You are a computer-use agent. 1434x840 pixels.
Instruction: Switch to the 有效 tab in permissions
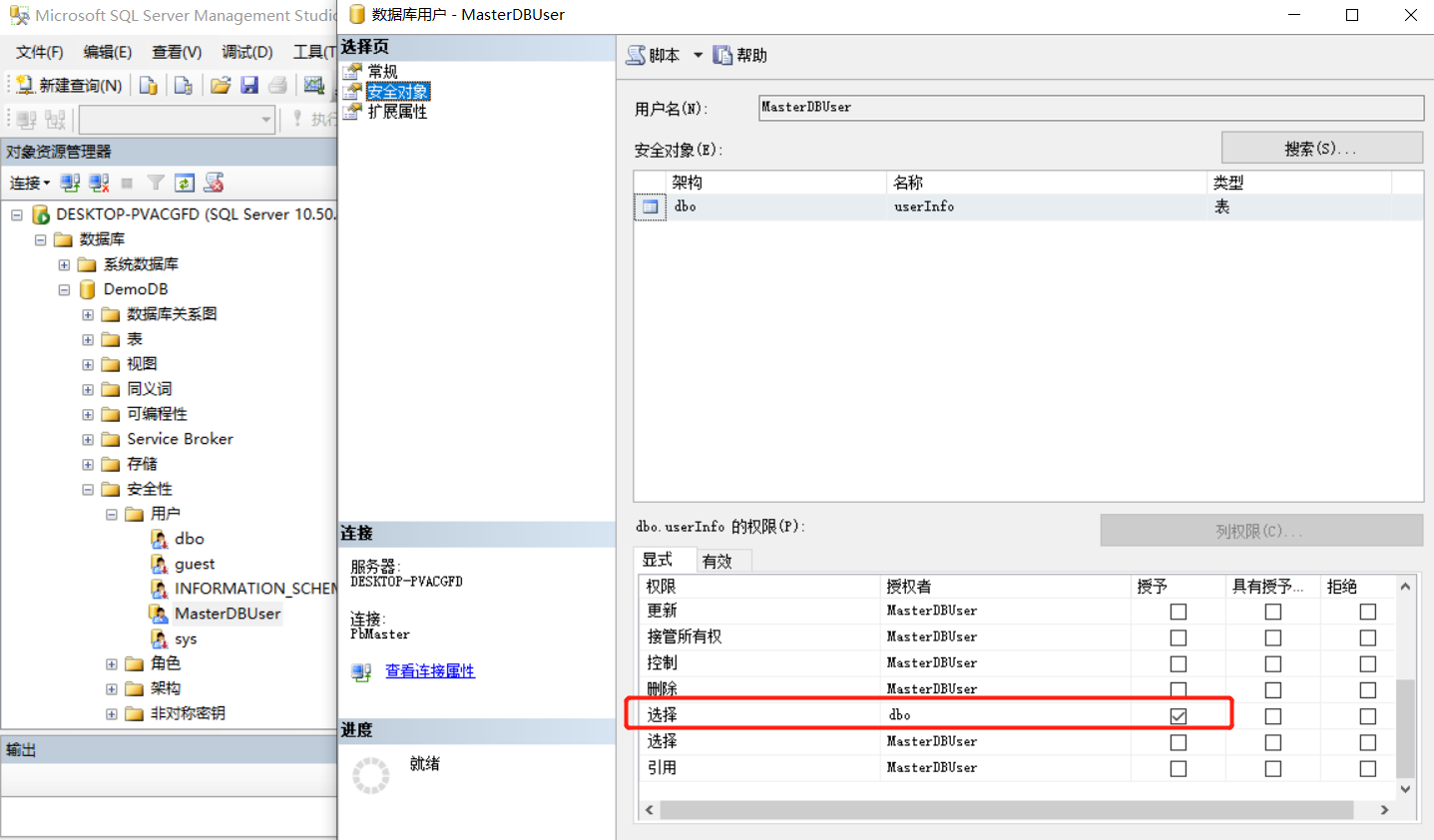pyautogui.click(x=720, y=561)
